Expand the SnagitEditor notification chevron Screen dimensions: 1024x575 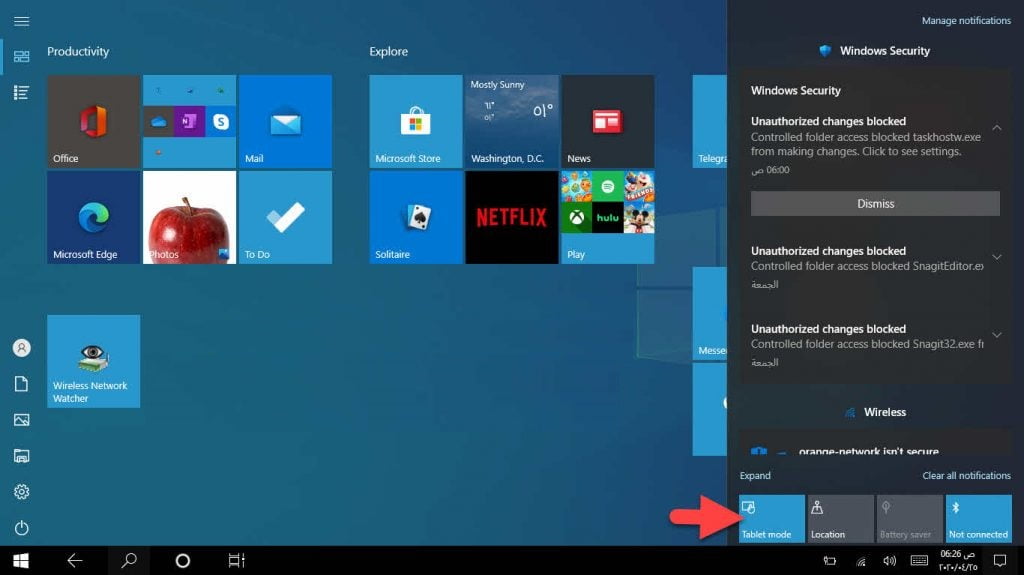tap(997, 257)
